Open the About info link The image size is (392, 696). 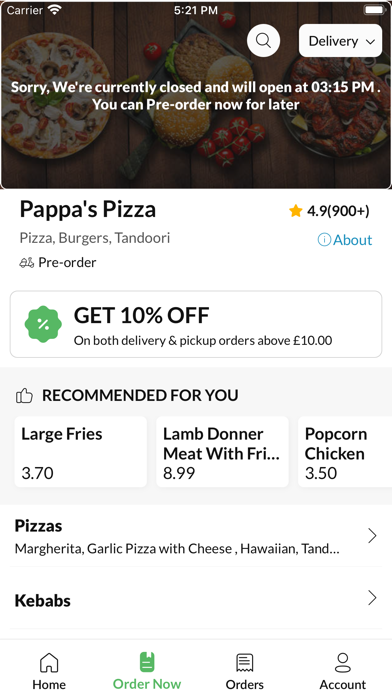coord(345,240)
